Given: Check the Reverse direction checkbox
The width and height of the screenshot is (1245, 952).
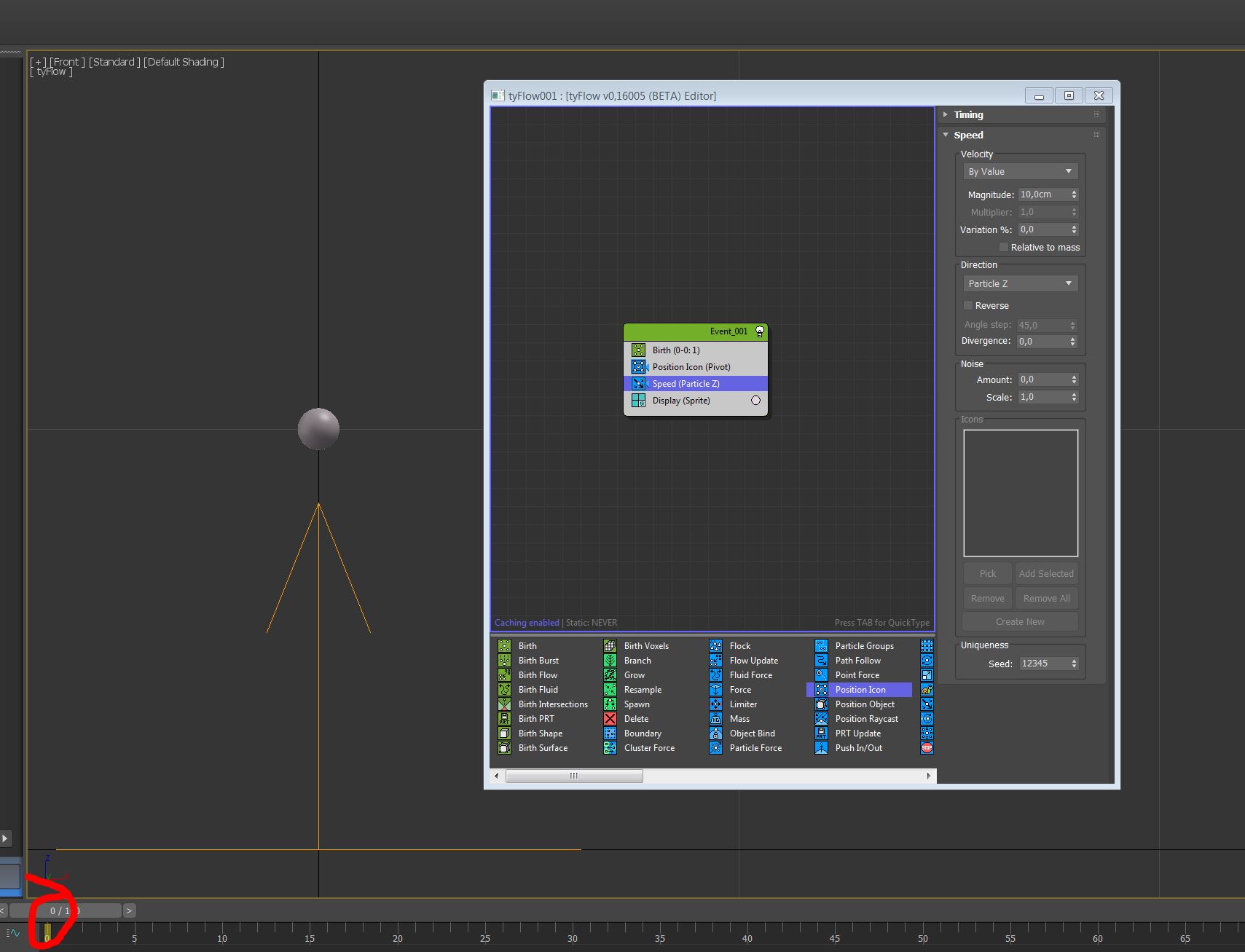Looking at the screenshot, I should point(968,306).
